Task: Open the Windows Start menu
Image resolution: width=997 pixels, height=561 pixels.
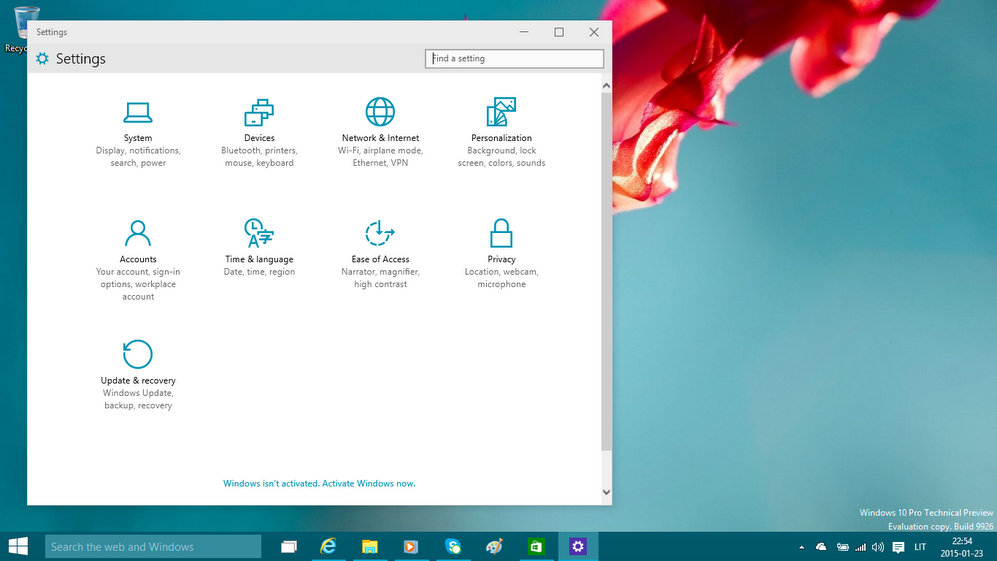Action: 18,546
